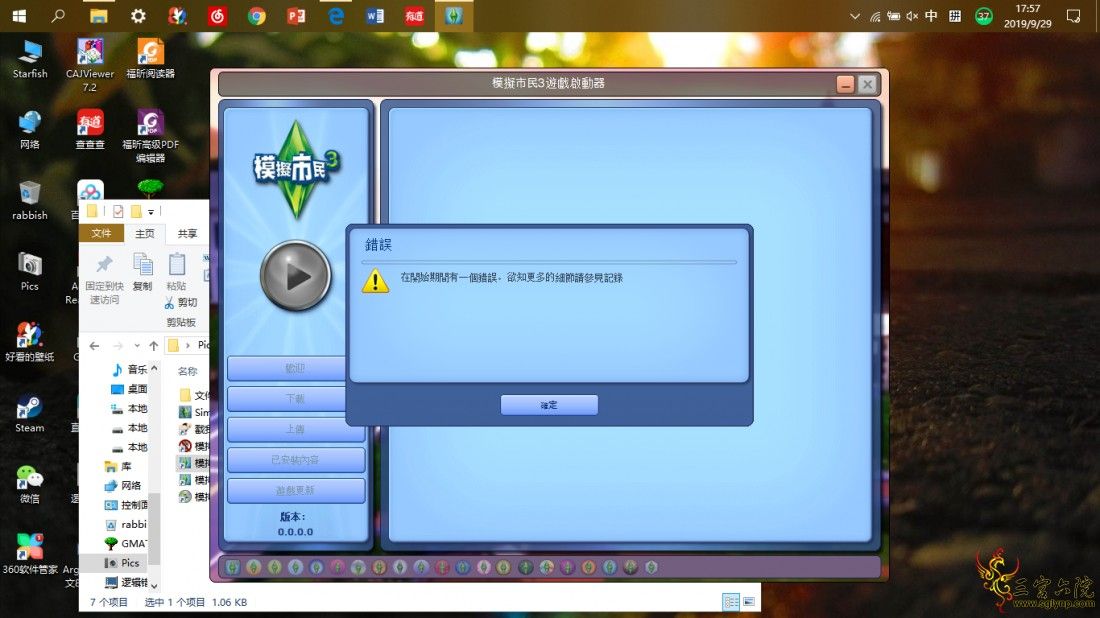1100x618 pixels.
Task: Select 音乐 in Explorer navigation tree
Action: coord(128,369)
